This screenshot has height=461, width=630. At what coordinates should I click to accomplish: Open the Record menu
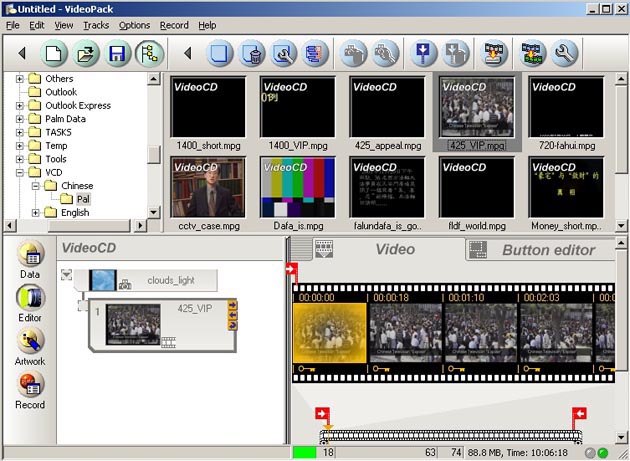(173, 24)
